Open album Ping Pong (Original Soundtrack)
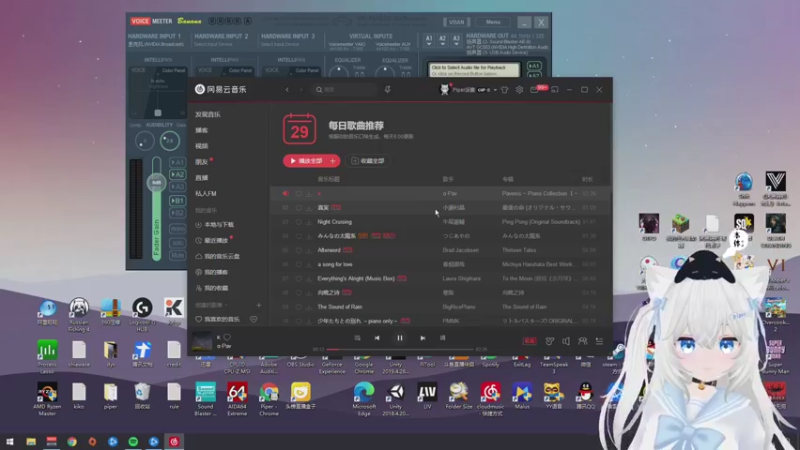 coord(541,222)
